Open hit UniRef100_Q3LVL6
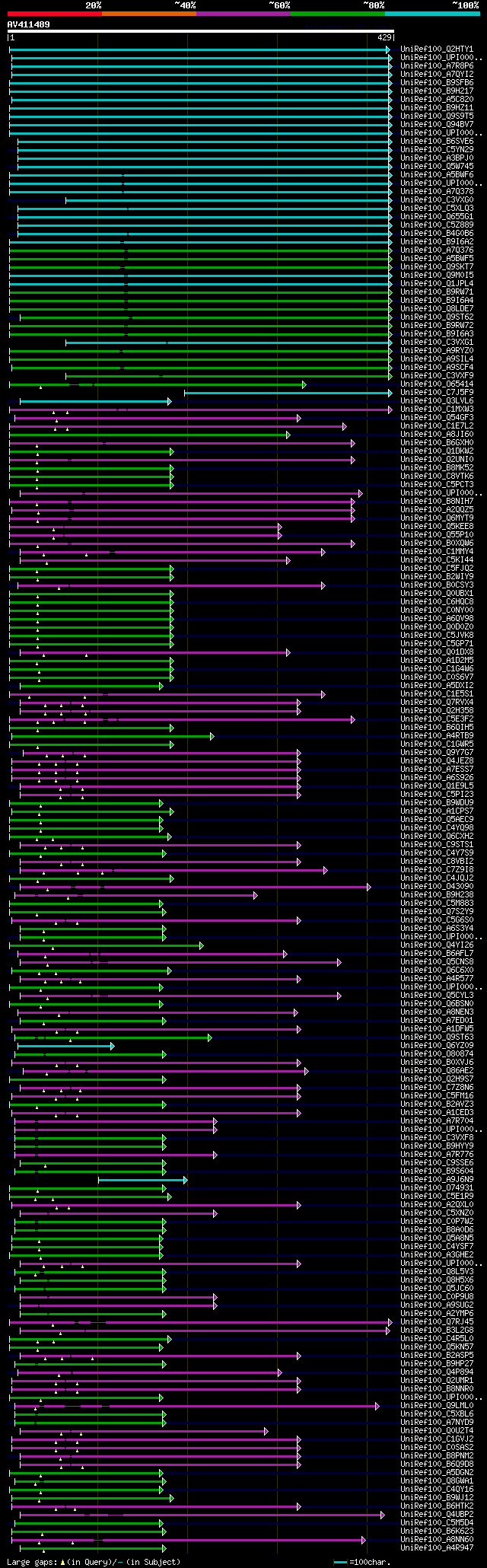Screen dimensions: 487x1568 click(x=437, y=401)
